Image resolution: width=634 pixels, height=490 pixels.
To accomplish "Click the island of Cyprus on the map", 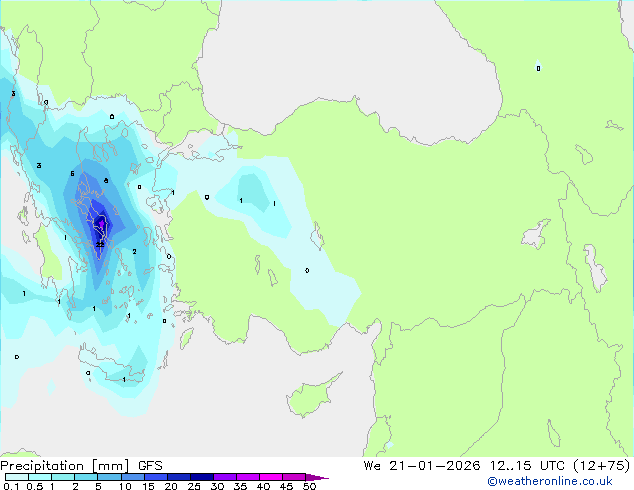I will tap(311, 397).
